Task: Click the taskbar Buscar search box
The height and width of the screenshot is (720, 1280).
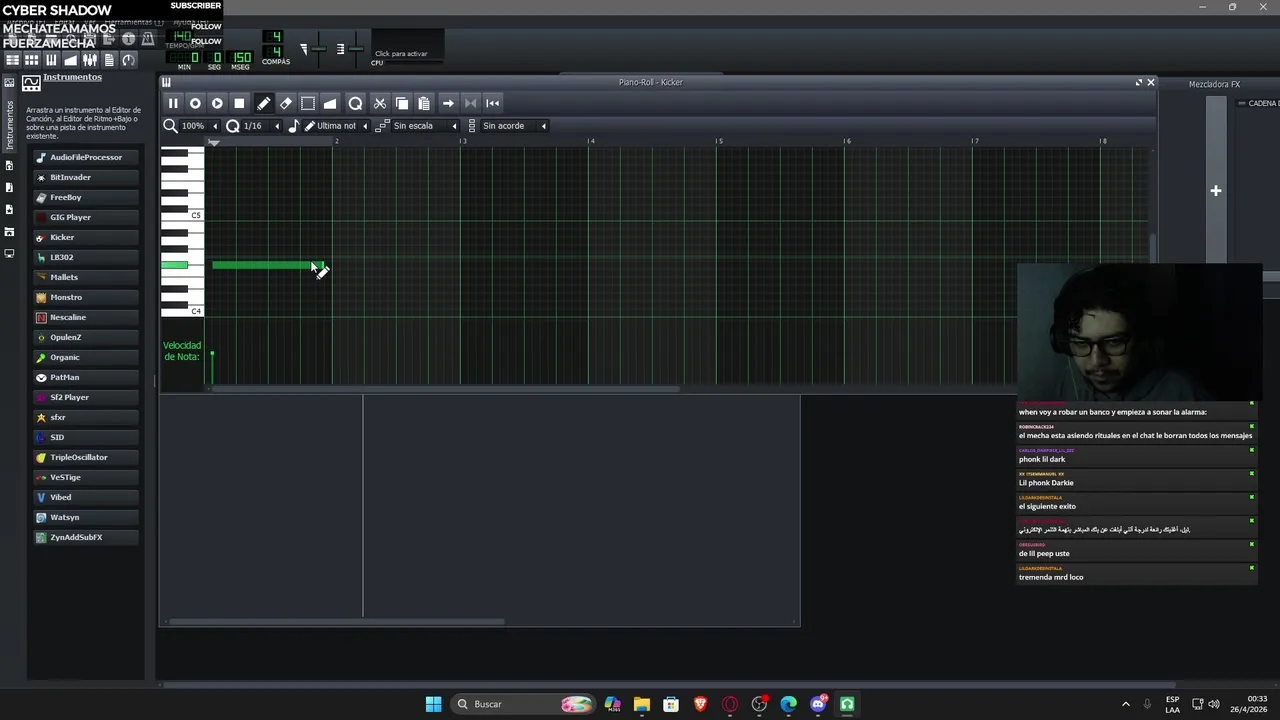Action: [522, 704]
